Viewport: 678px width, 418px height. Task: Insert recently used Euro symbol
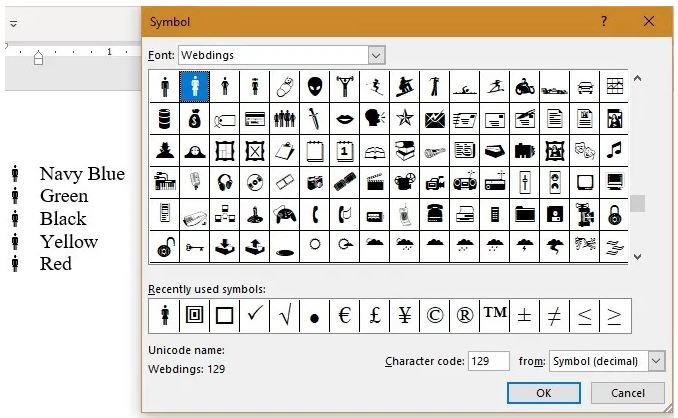[345, 316]
